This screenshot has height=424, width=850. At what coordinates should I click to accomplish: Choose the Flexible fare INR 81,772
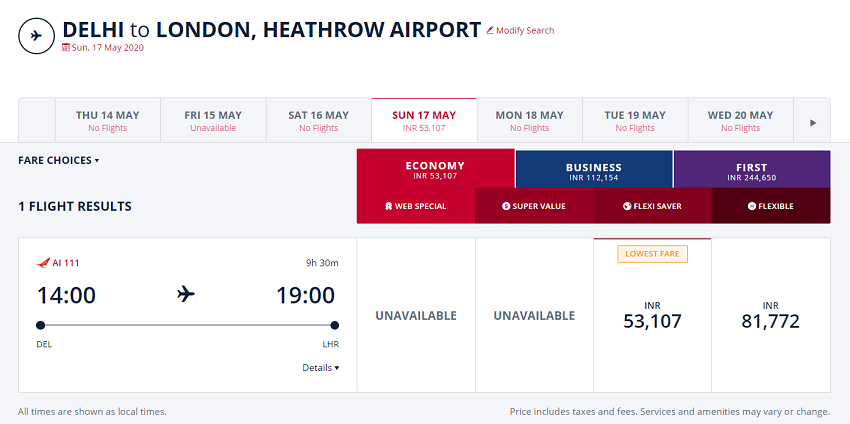[x=770, y=315]
